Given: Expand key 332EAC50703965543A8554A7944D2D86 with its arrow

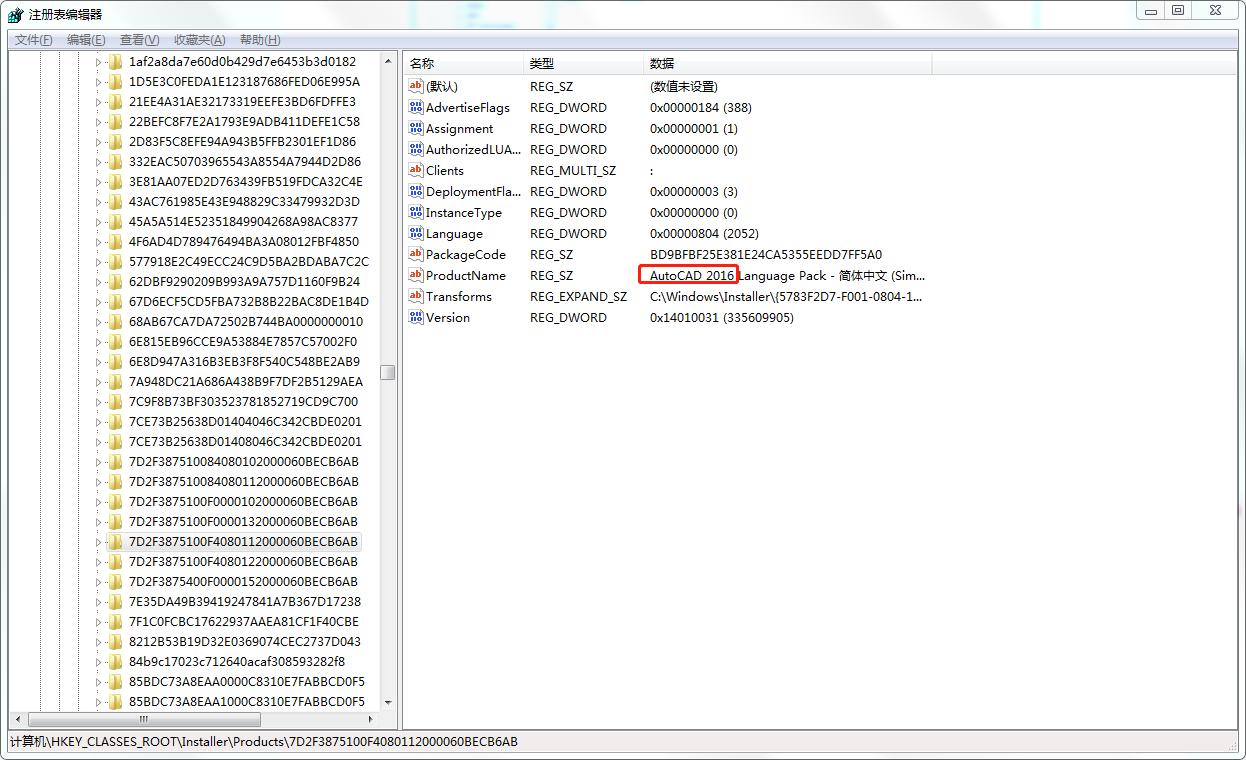Looking at the screenshot, I should [99, 162].
